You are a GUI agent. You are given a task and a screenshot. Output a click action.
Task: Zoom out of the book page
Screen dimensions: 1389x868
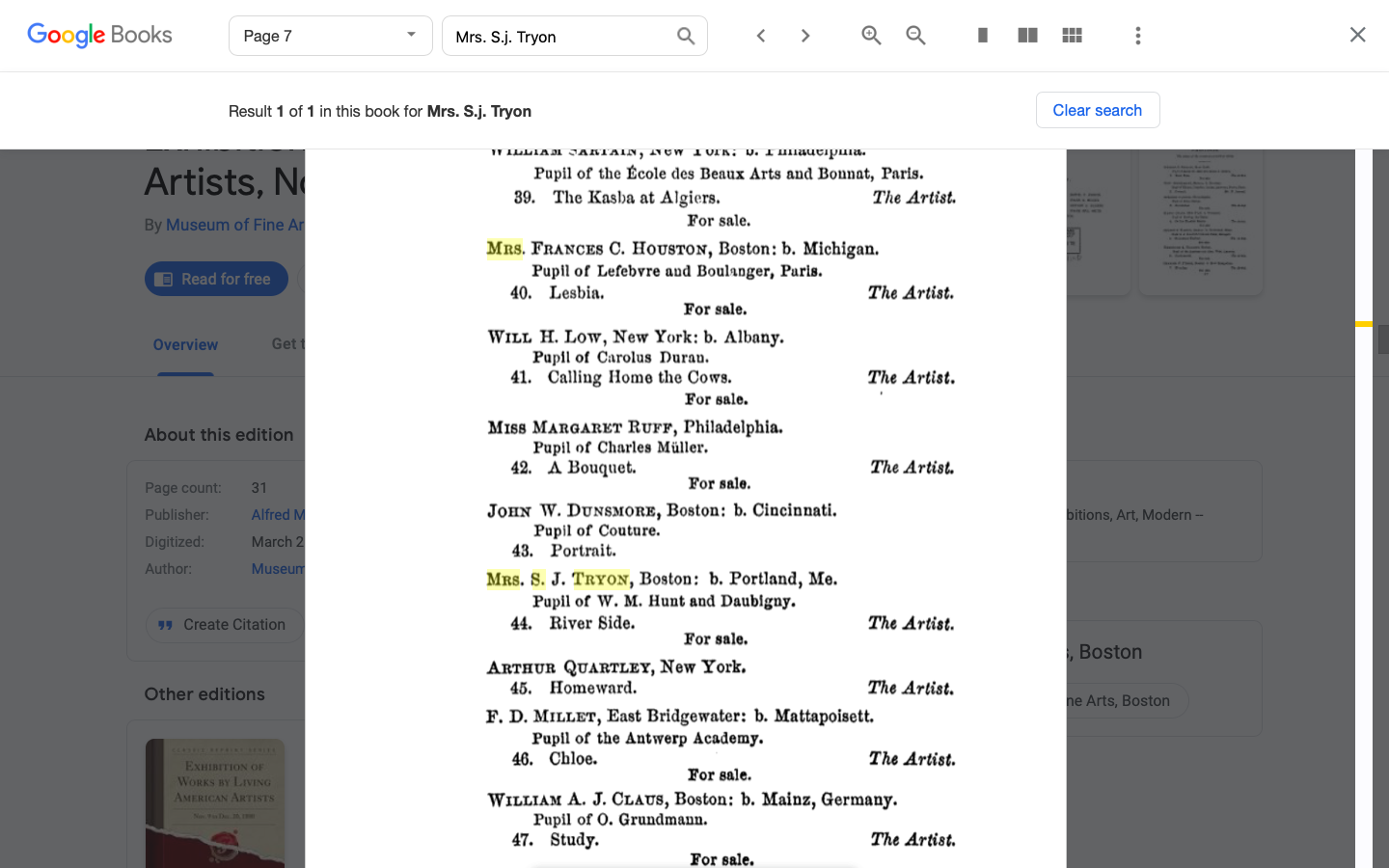915,36
